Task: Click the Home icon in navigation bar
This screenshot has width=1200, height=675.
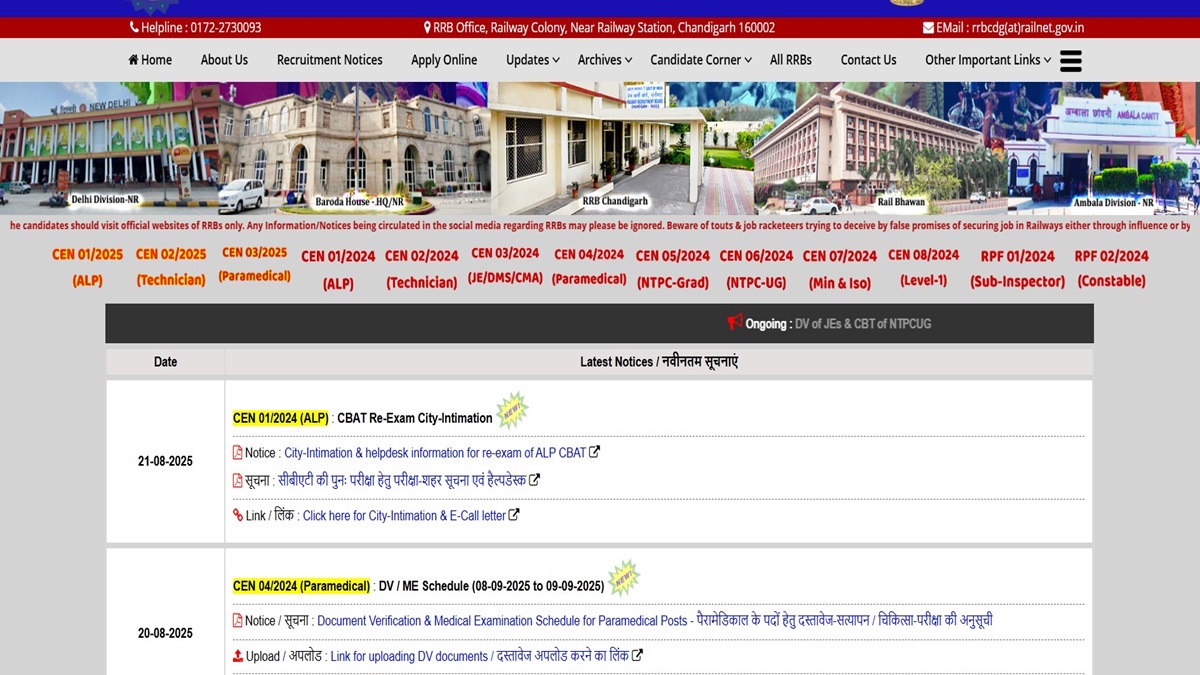Action: [133, 60]
